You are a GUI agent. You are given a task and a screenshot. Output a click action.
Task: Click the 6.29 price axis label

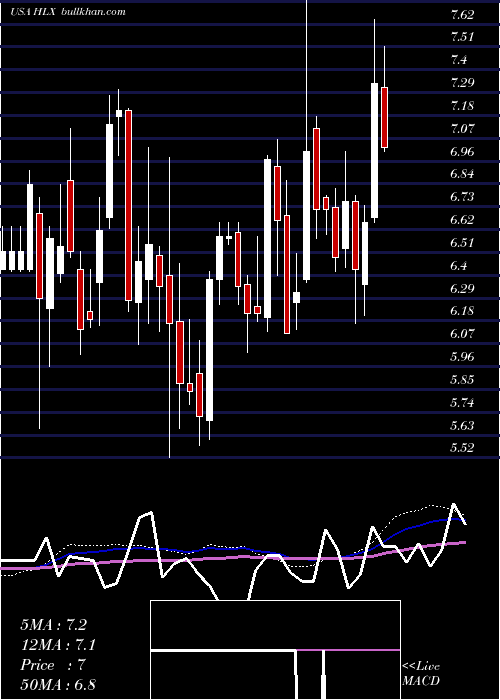pos(462,288)
